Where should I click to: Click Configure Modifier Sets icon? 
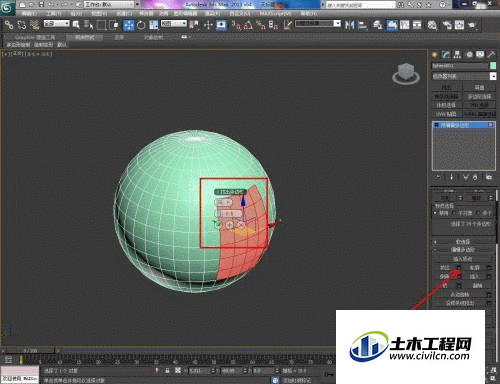pyautogui.click(x=489, y=177)
